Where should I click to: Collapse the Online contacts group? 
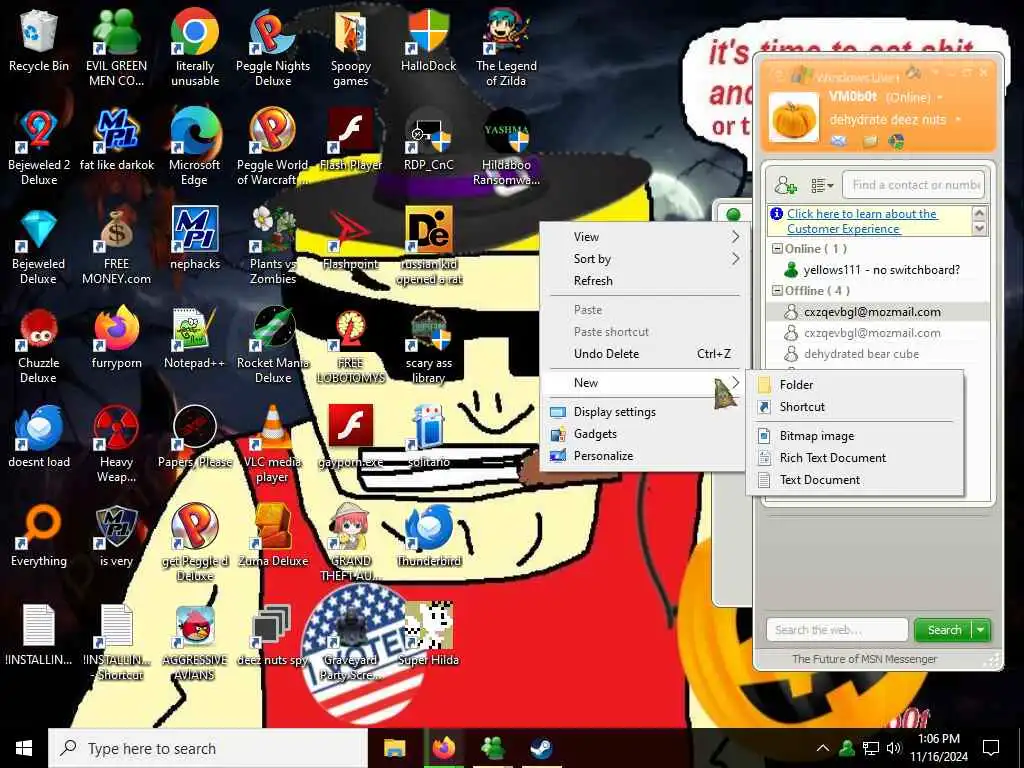(x=777, y=249)
